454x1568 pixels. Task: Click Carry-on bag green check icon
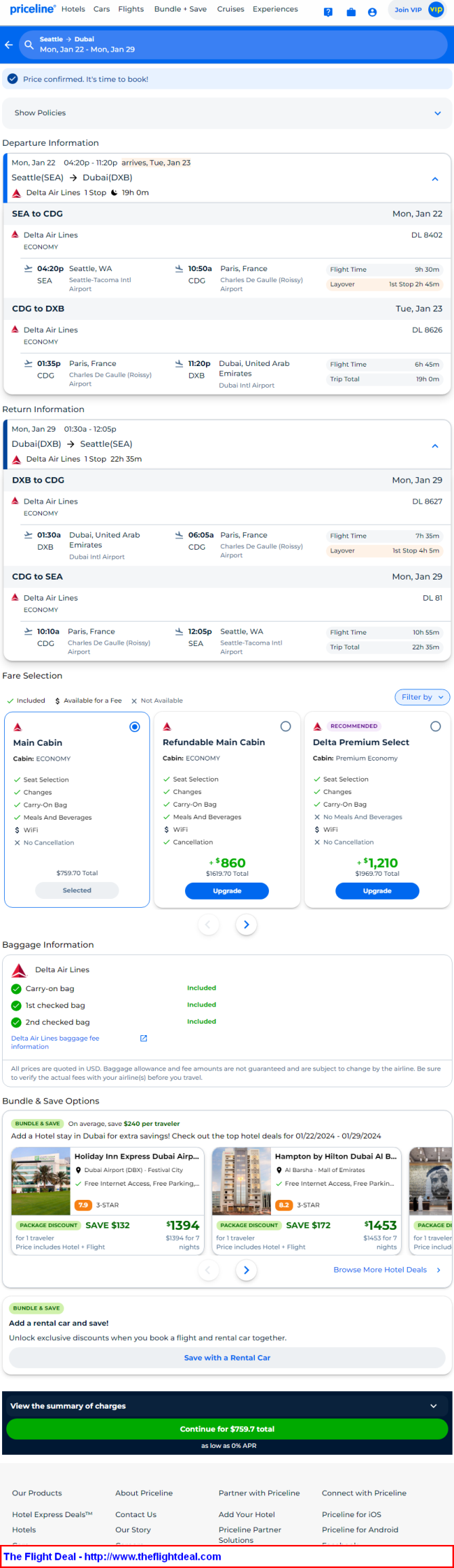pos(16,988)
